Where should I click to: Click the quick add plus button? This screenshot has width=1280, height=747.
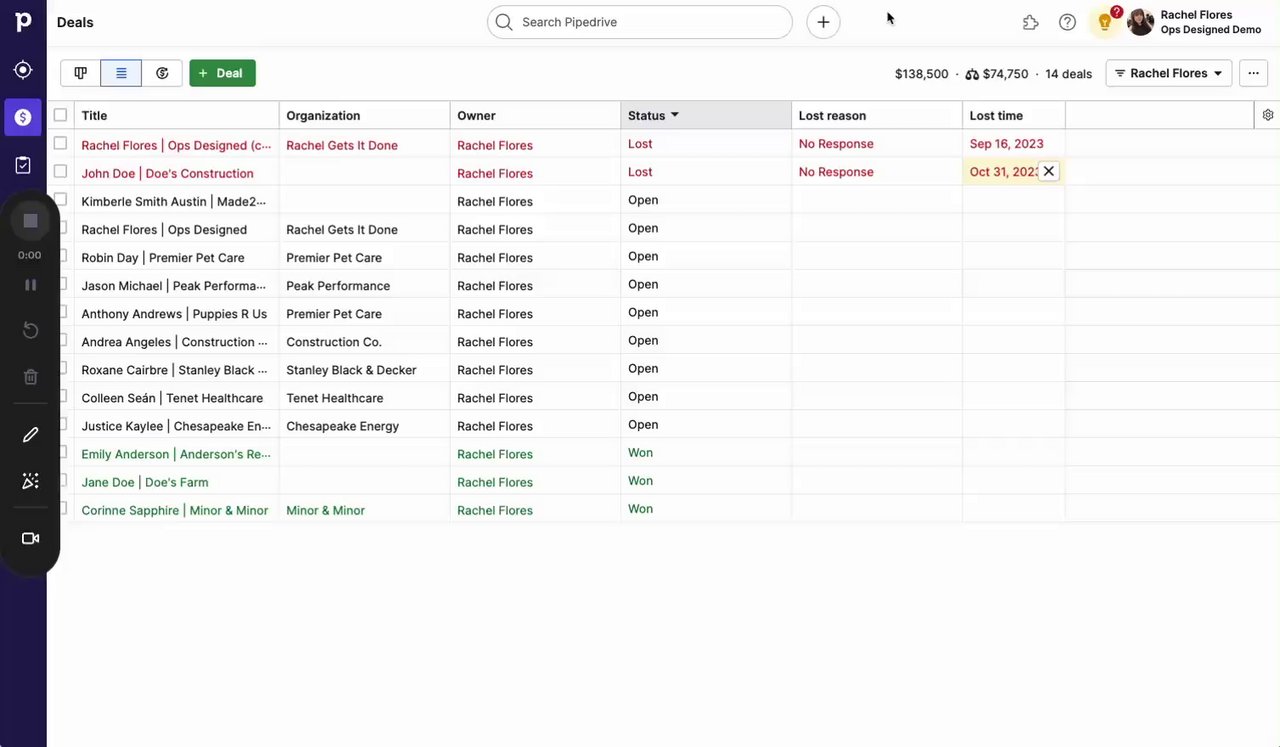point(823,22)
